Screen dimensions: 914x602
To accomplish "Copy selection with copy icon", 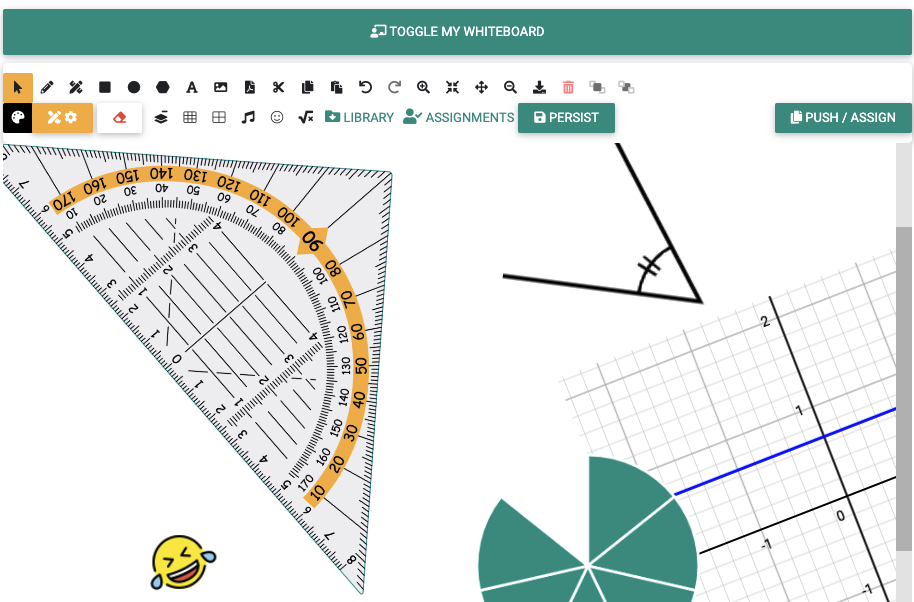I will pyautogui.click(x=307, y=87).
